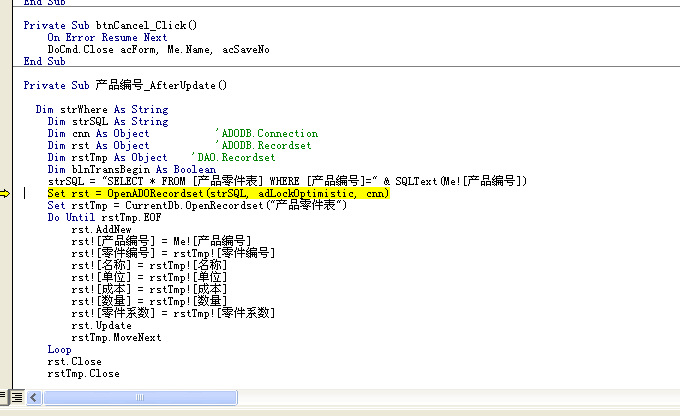680x416 pixels.
Task: Click the rst![名称] assignment line
Action: tap(149, 265)
